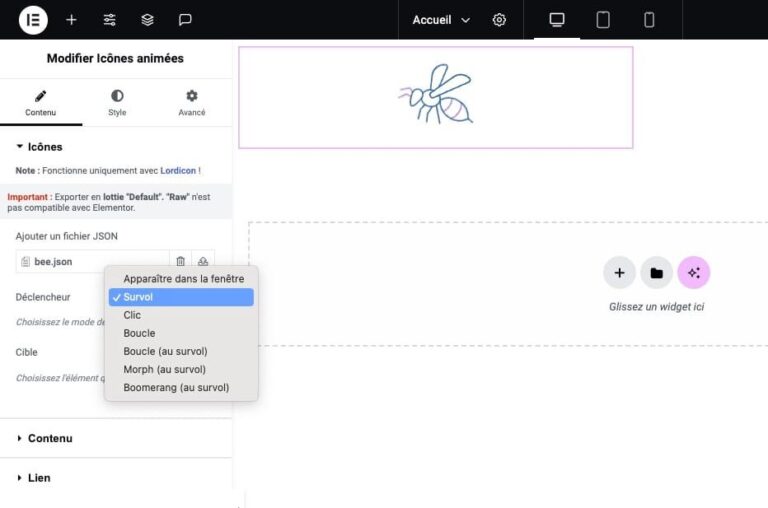Screen dimensions: 768x508
Task: Click the 'Cible' label
Action: (x=26, y=352)
